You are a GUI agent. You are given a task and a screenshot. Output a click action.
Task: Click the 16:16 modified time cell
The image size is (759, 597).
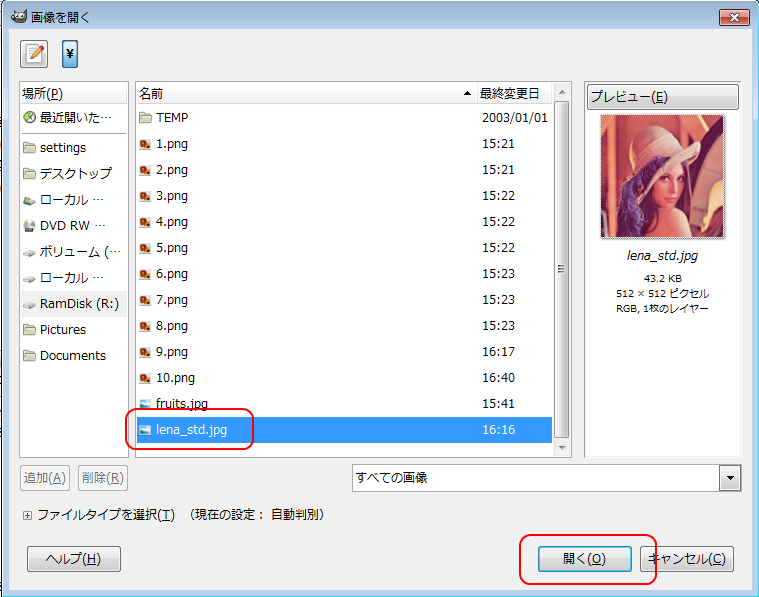499,430
